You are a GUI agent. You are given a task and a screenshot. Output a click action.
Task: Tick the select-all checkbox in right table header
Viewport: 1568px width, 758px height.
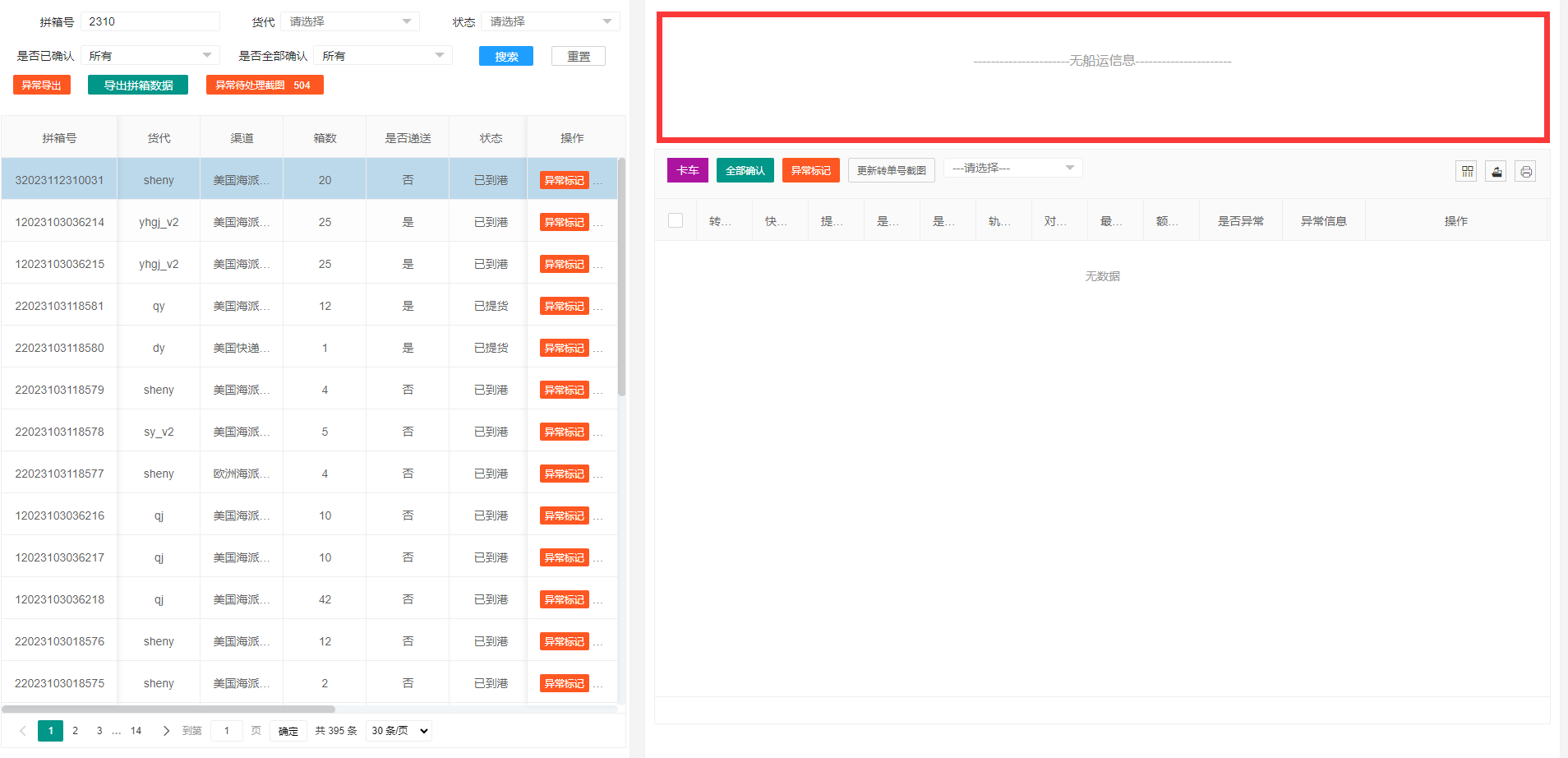click(676, 220)
